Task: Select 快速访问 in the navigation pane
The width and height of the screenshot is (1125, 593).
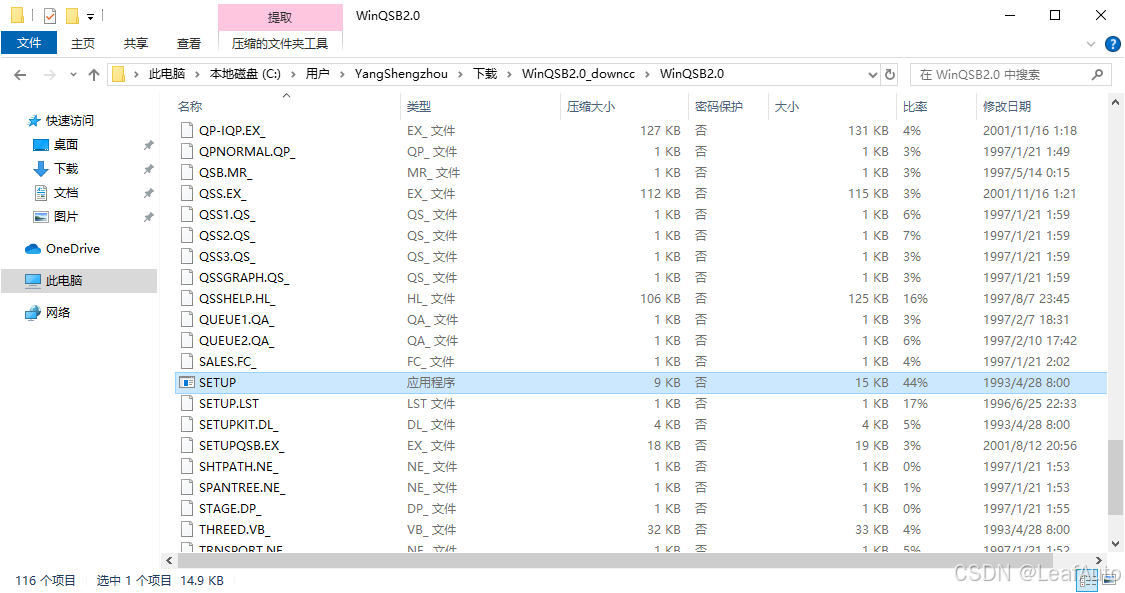Action: point(70,120)
